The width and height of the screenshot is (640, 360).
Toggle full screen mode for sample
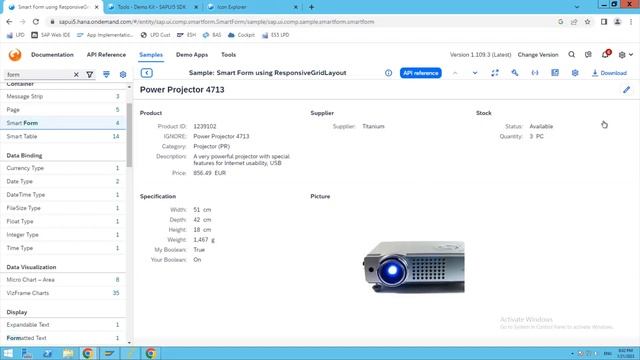click(495, 73)
